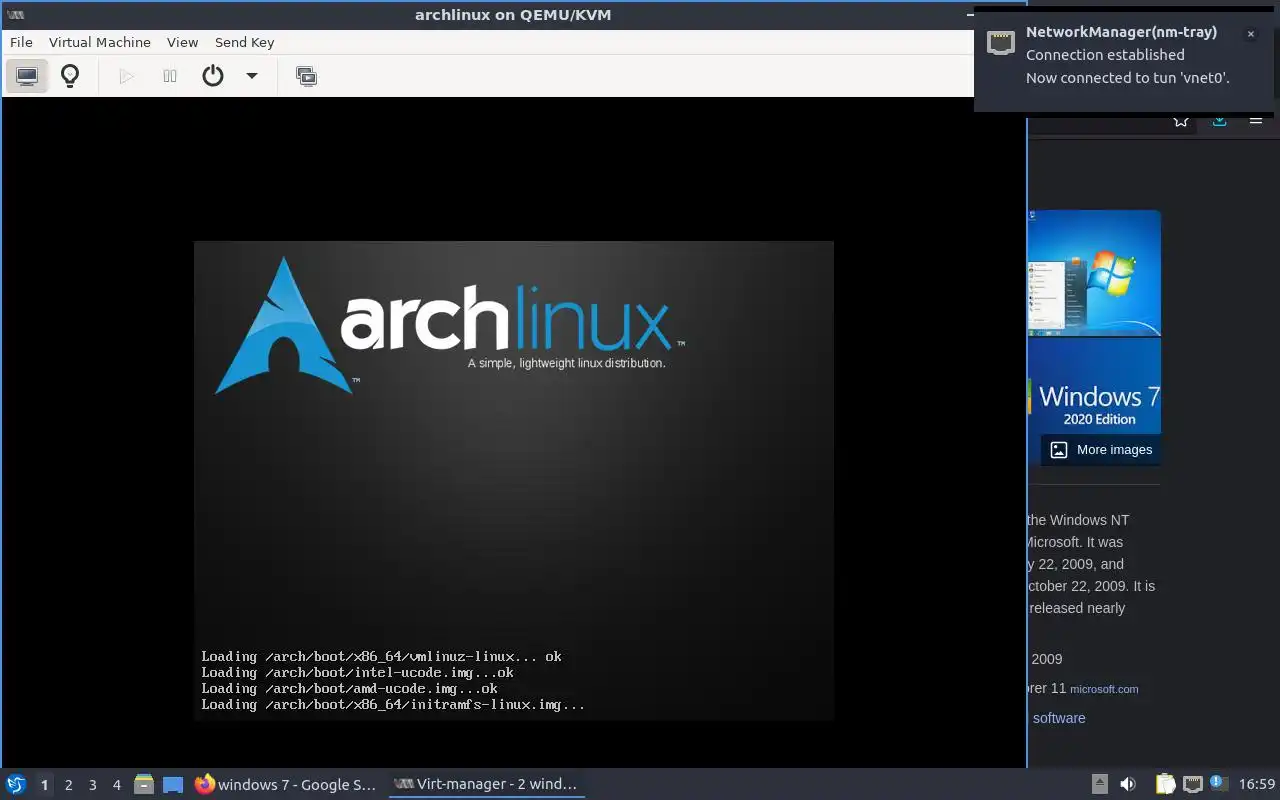The width and height of the screenshot is (1280, 800).
Task: Switch to virtual desktop 2
Action: tap(68, 785)
